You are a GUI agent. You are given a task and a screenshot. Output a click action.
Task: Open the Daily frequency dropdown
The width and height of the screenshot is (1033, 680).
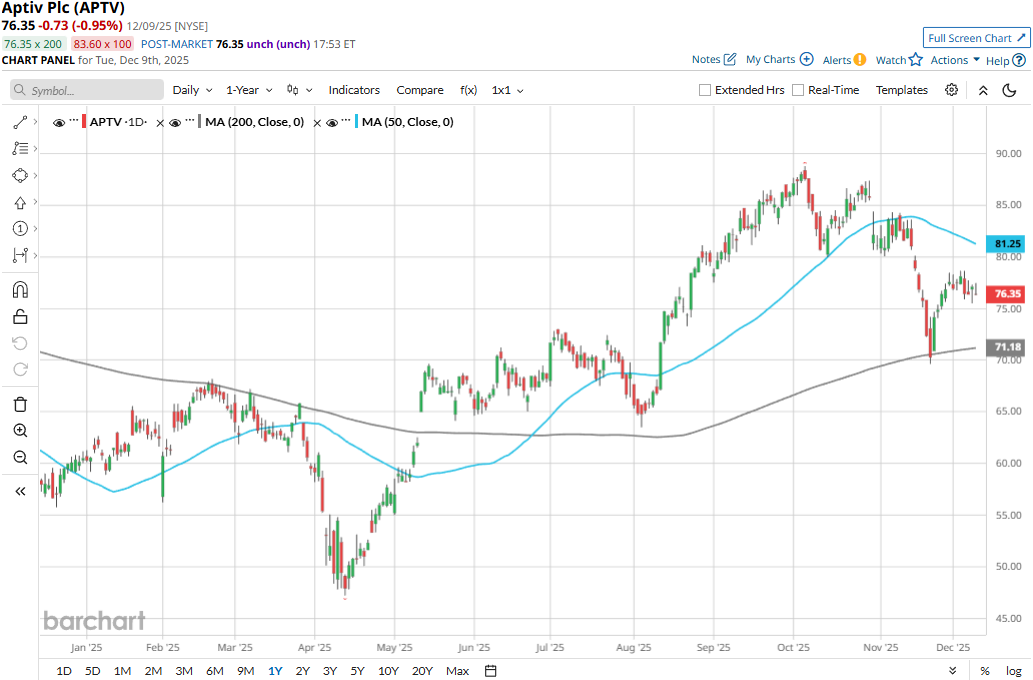(x=192, y=90)
